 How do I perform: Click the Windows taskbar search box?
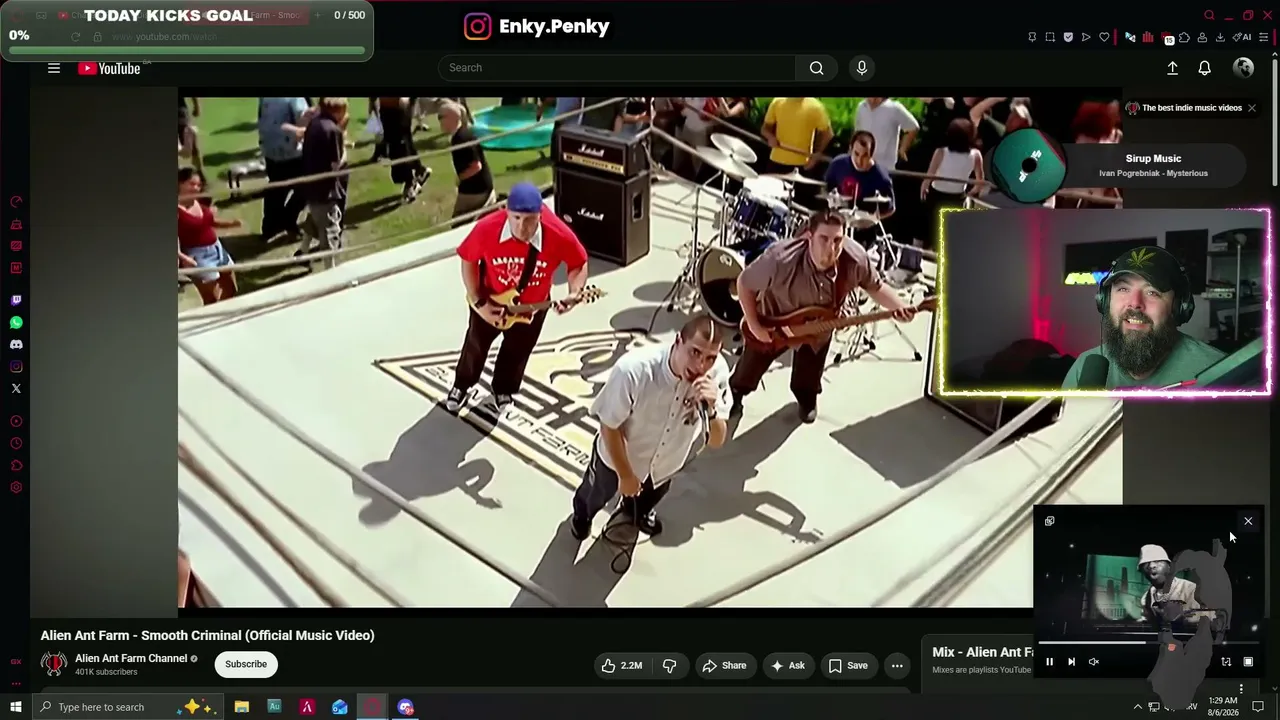click(x=126, y=707)
